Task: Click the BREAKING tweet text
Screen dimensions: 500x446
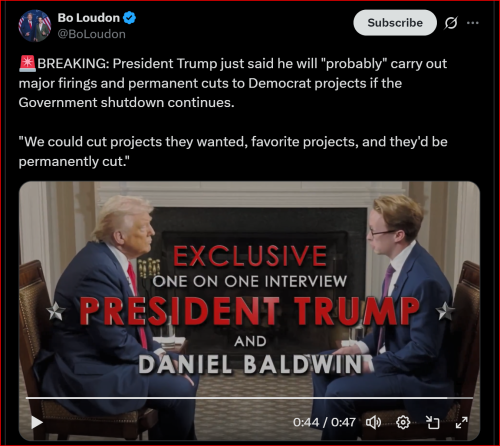Action: tap(233, 83)
